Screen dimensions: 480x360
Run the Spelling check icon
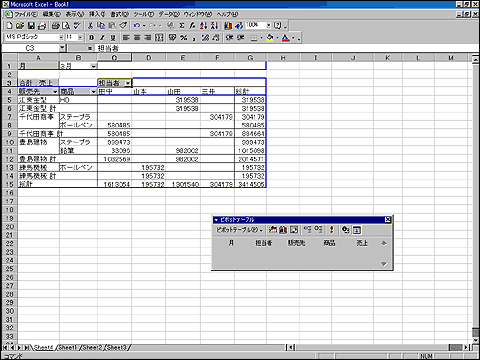[77, 25]
